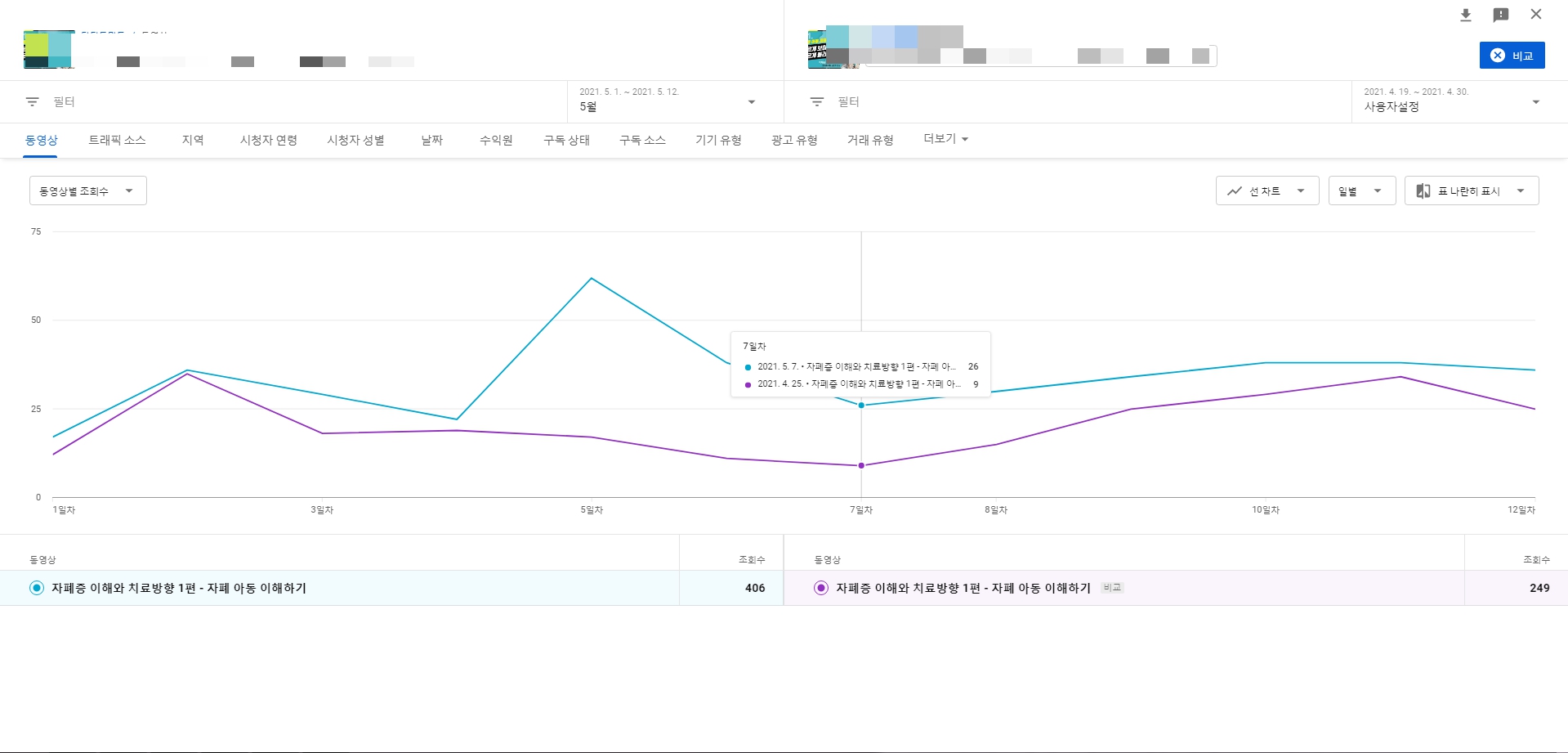Click the left video thumbnail
The width and height of the screenshot is (1568, 753).
tap(47, 50)
